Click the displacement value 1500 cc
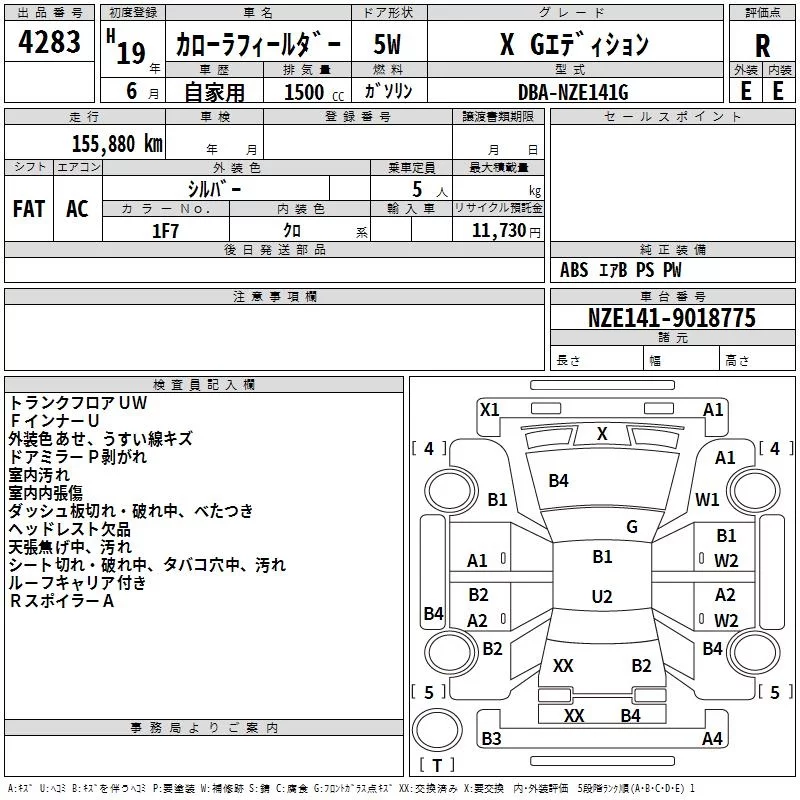Screen dimensions: 800x800 coord(314,92)
